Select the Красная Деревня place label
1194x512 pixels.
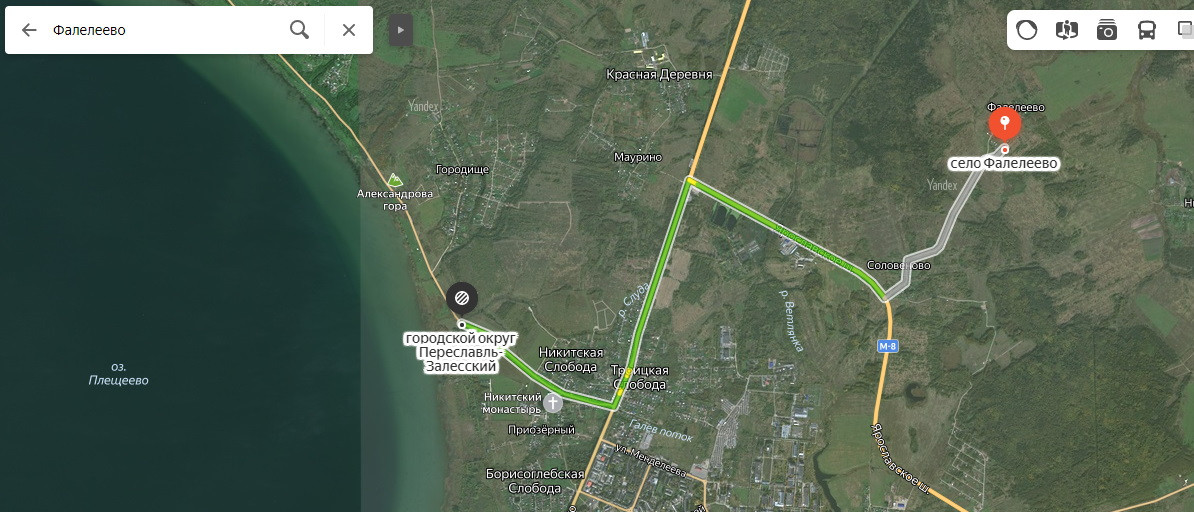click(659, 74)
